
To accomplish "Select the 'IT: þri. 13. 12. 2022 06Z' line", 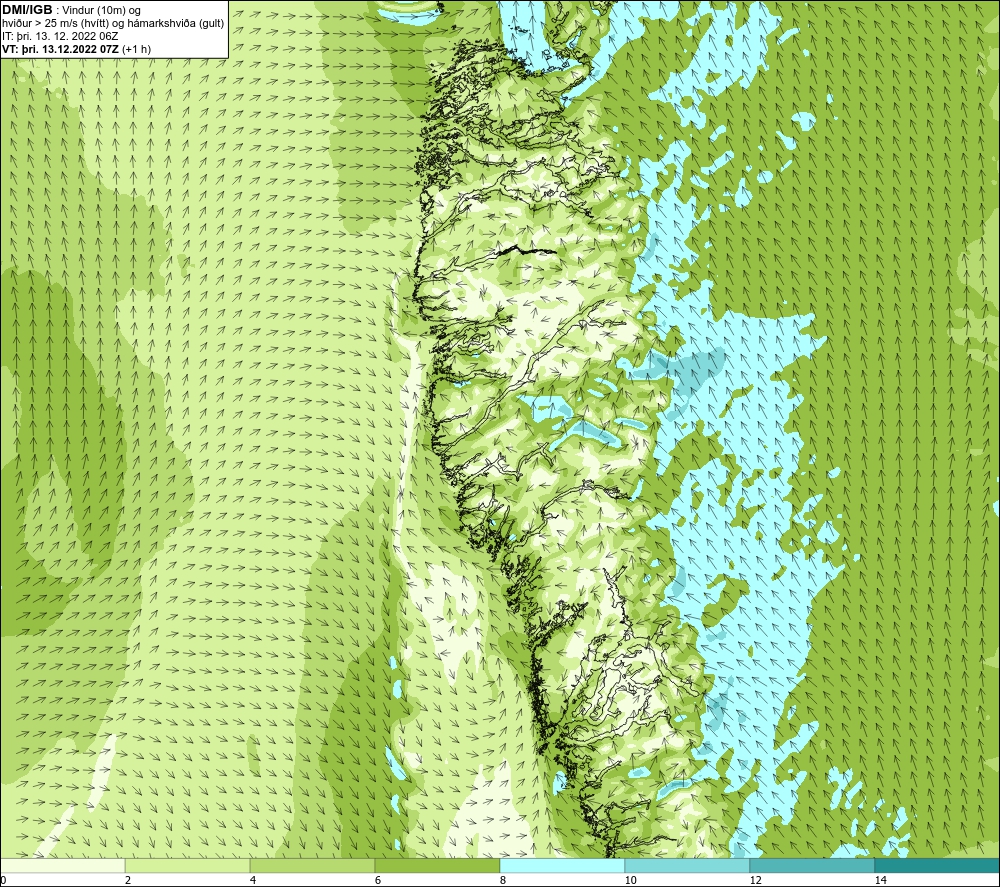I will (x=60, y=36).
